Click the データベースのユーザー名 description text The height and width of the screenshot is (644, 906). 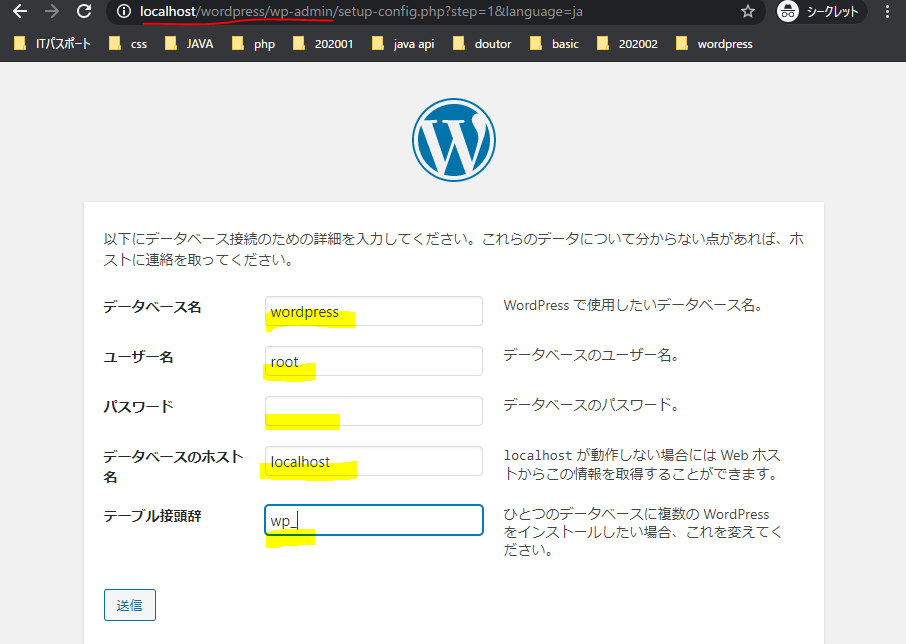click(x=591, y=355)
